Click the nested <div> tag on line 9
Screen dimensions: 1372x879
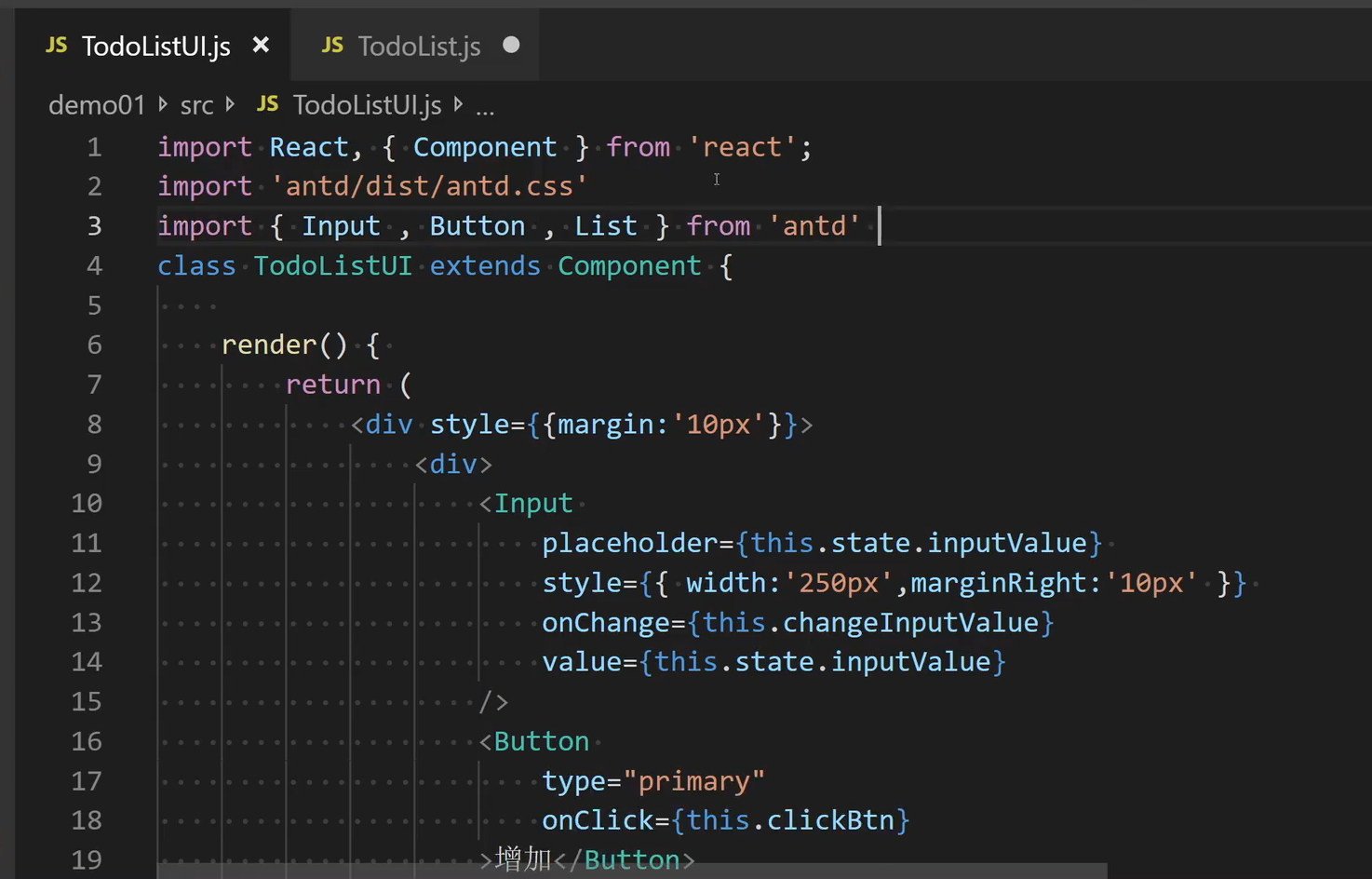[453, 464]
